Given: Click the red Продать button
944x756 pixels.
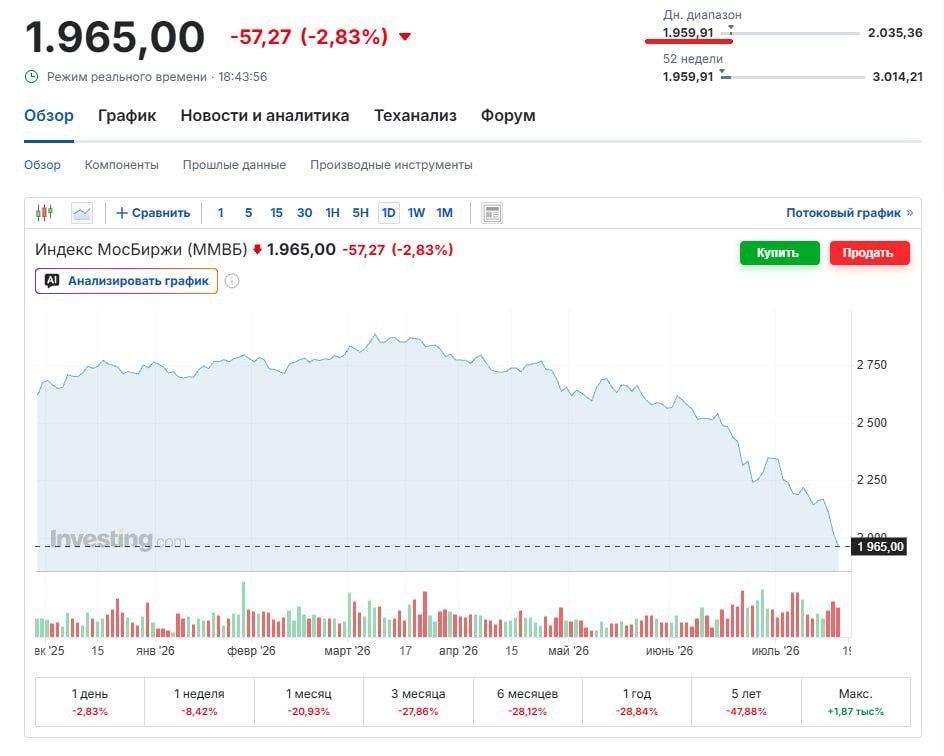Looking at the screenshot, I should click(869, 253).
